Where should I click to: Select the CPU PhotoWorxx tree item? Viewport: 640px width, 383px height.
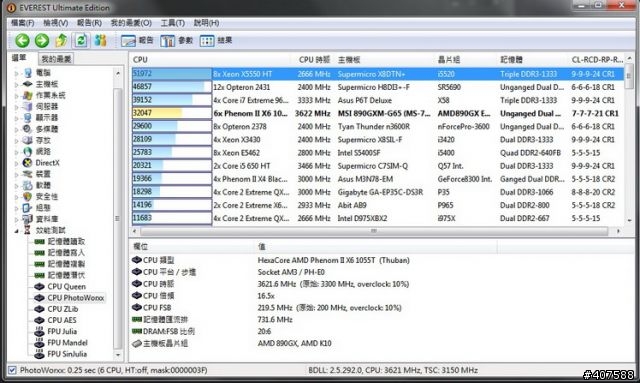click(76, 298)
